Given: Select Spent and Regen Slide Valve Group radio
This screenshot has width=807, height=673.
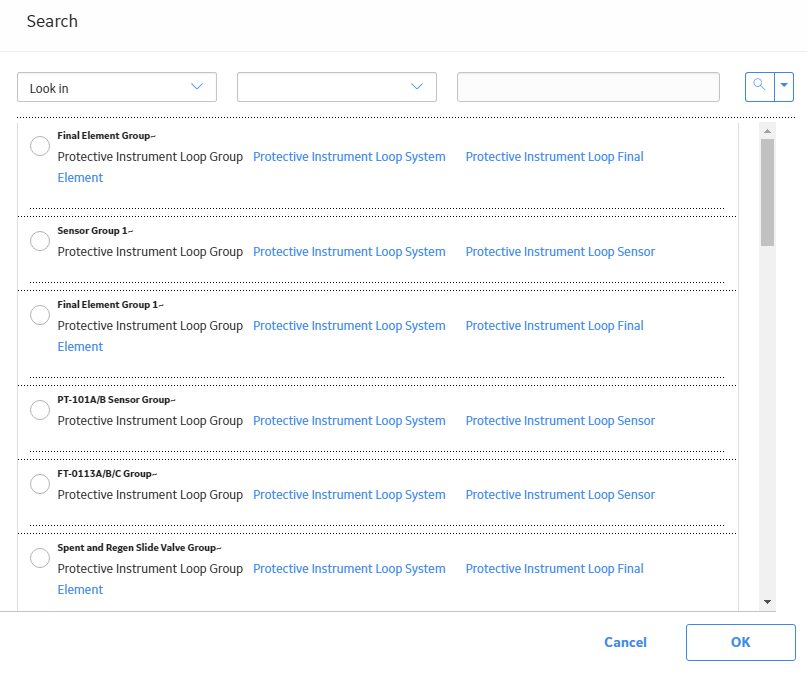Looking at the screenshot, I should [40, 558].
